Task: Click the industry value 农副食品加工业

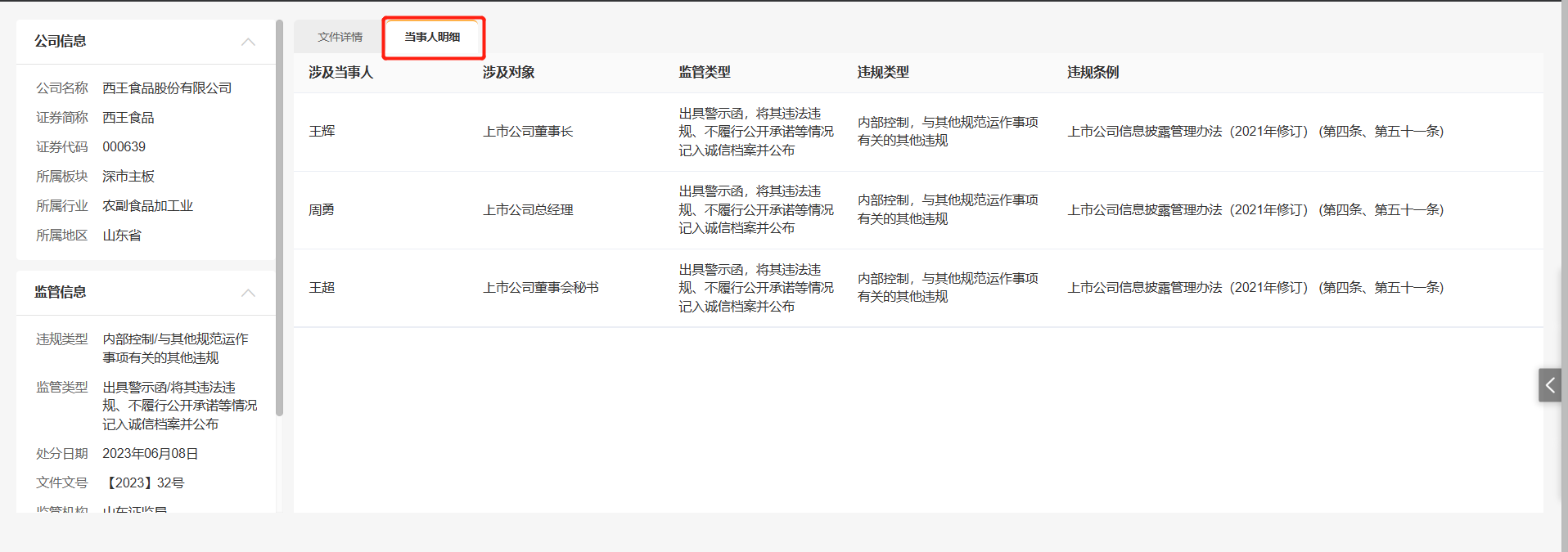Action: coord(147,205)
